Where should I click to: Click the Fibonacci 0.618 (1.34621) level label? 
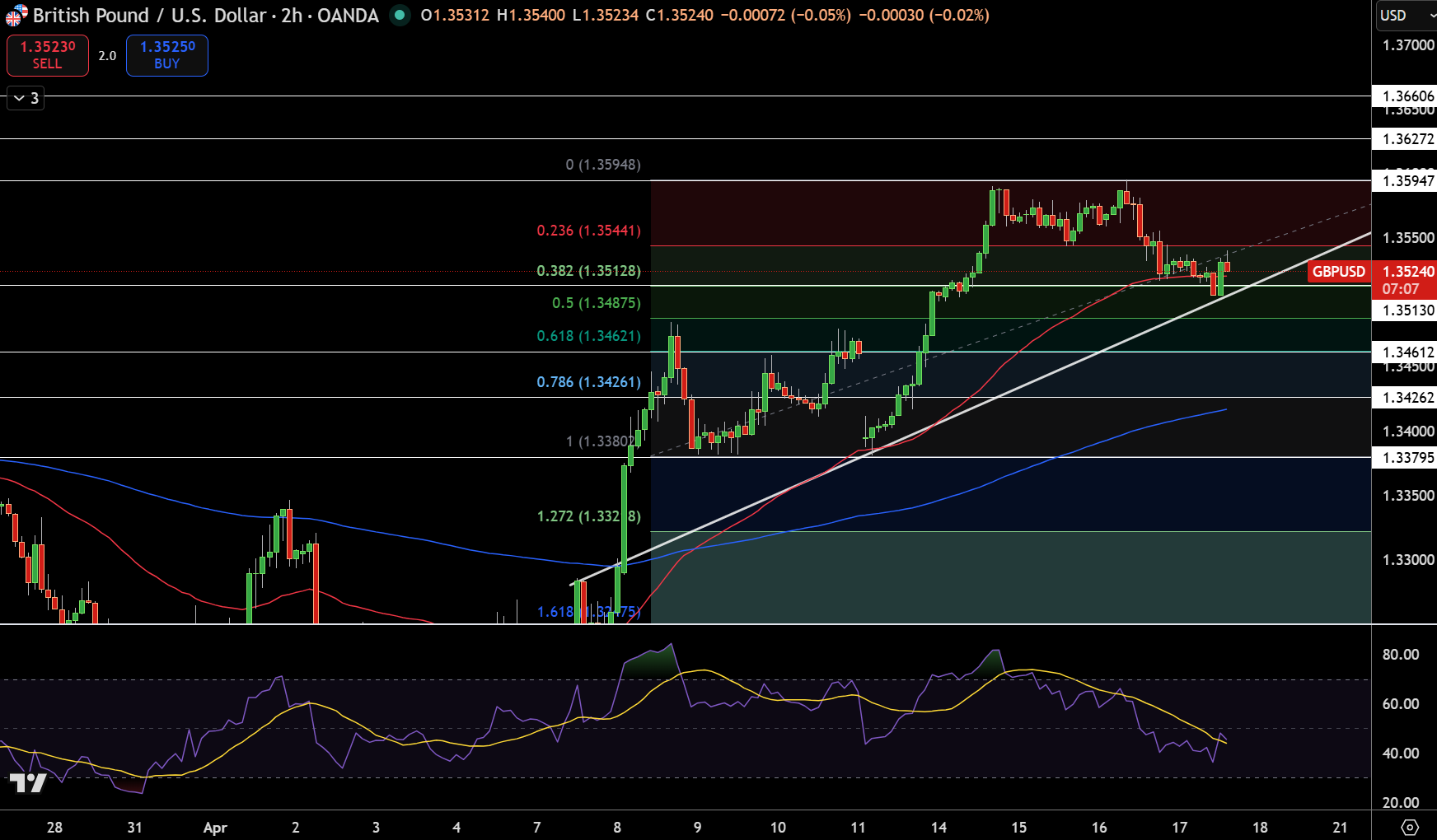click(589, 336)
